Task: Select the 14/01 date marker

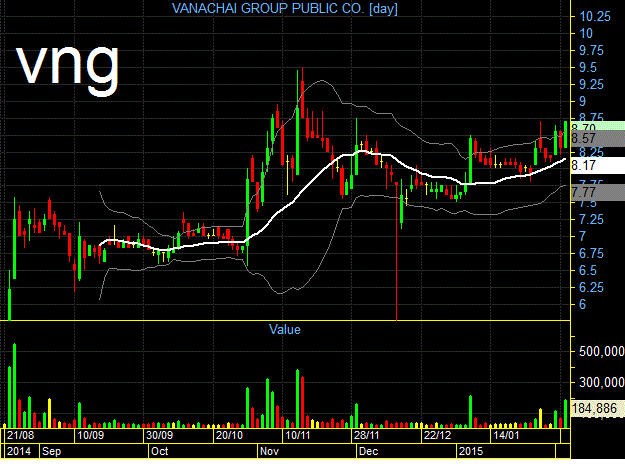Action: [506, 435]
